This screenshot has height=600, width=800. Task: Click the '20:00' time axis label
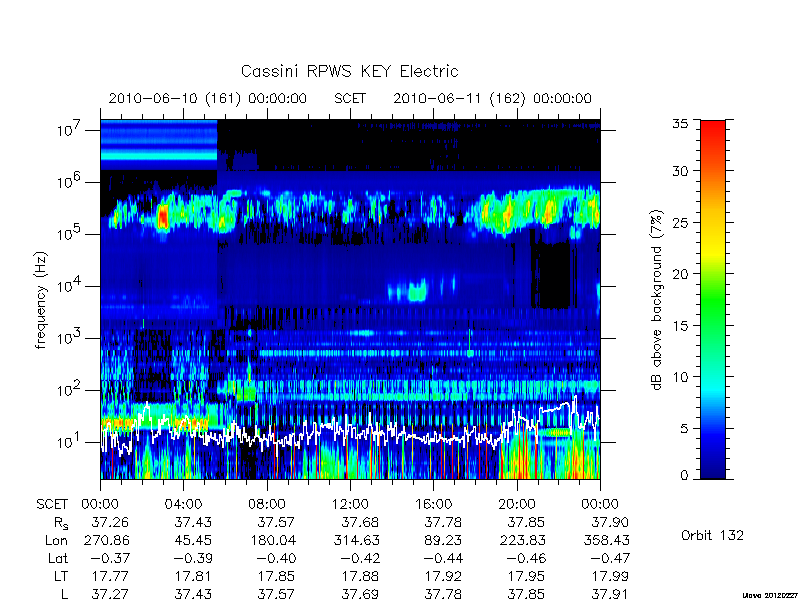click(517, 504)
